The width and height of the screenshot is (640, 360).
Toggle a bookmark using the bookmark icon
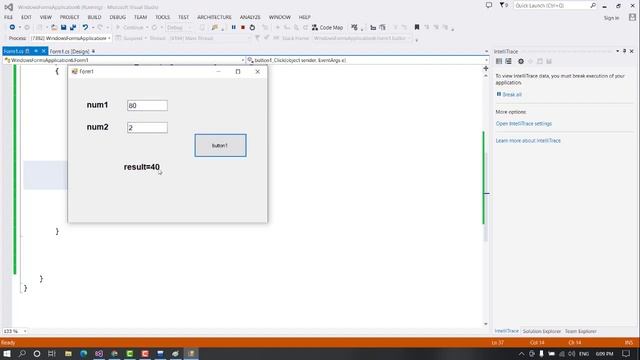pos(417,27)
